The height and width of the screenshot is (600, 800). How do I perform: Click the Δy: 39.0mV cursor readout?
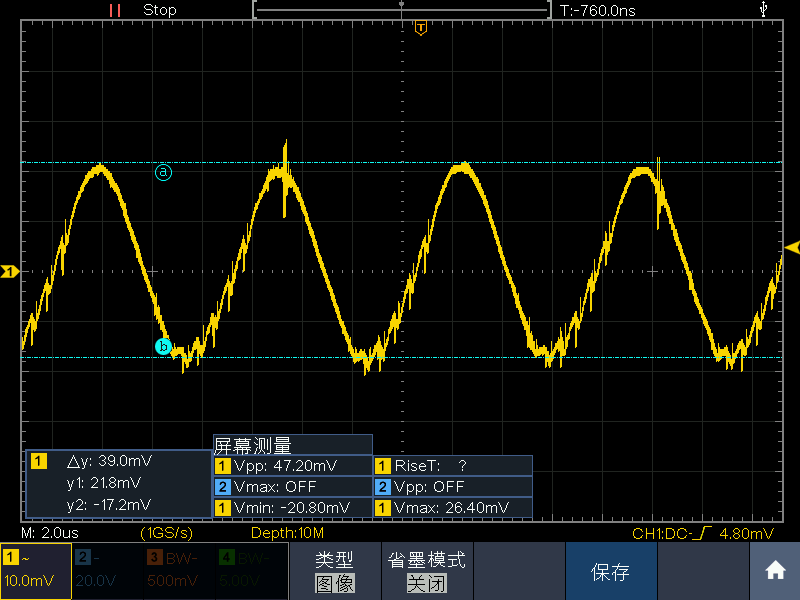pyautogui.click(x=110, y=461)
